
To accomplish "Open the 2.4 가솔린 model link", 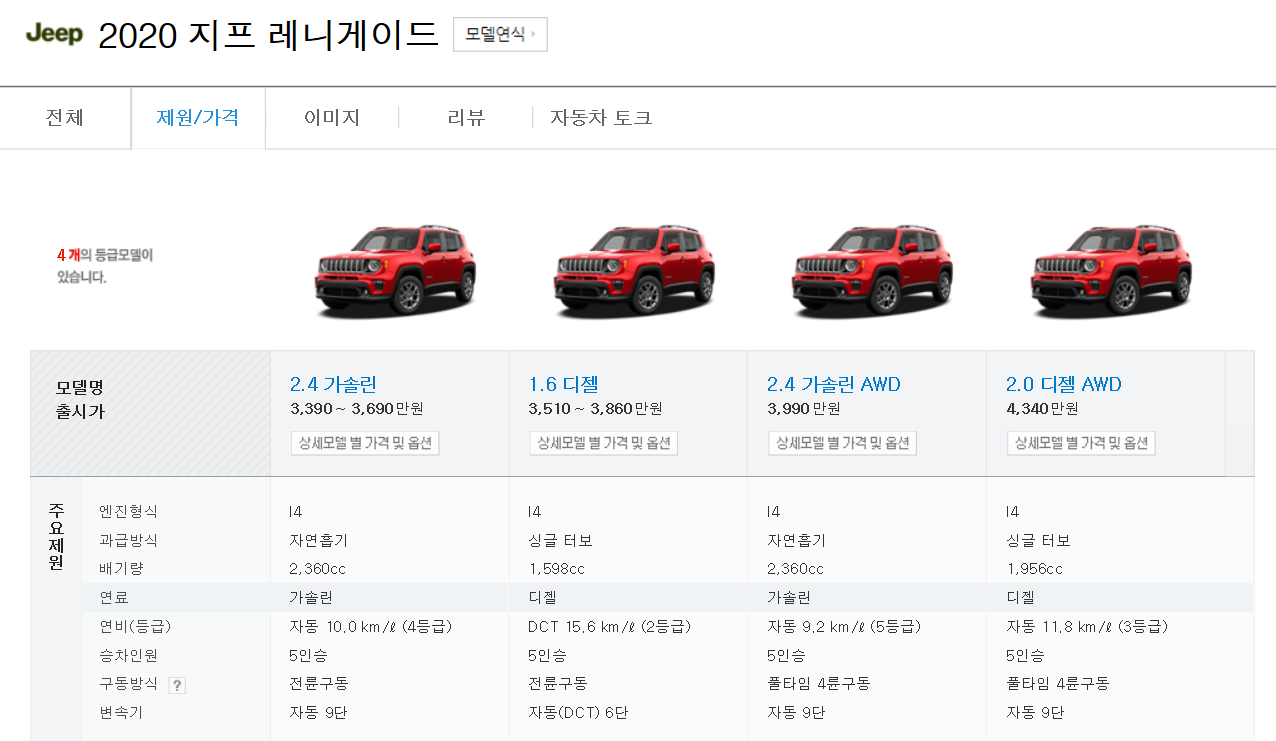I will (333, 385).
